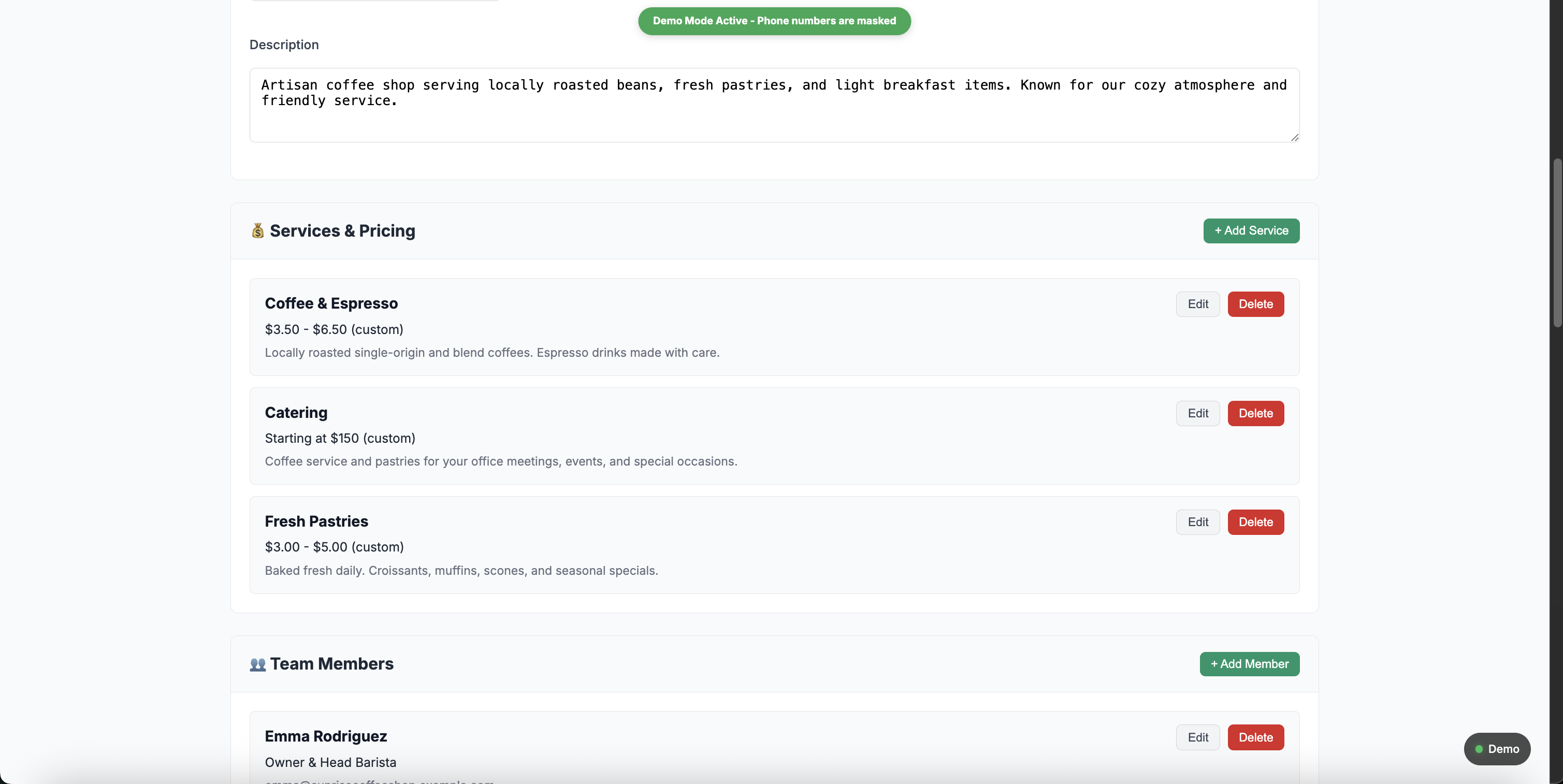Image resolution: width=1563 pixels, height=784 pixels.
Task: Select the Team Members section heading
Action: coord(331,664)
